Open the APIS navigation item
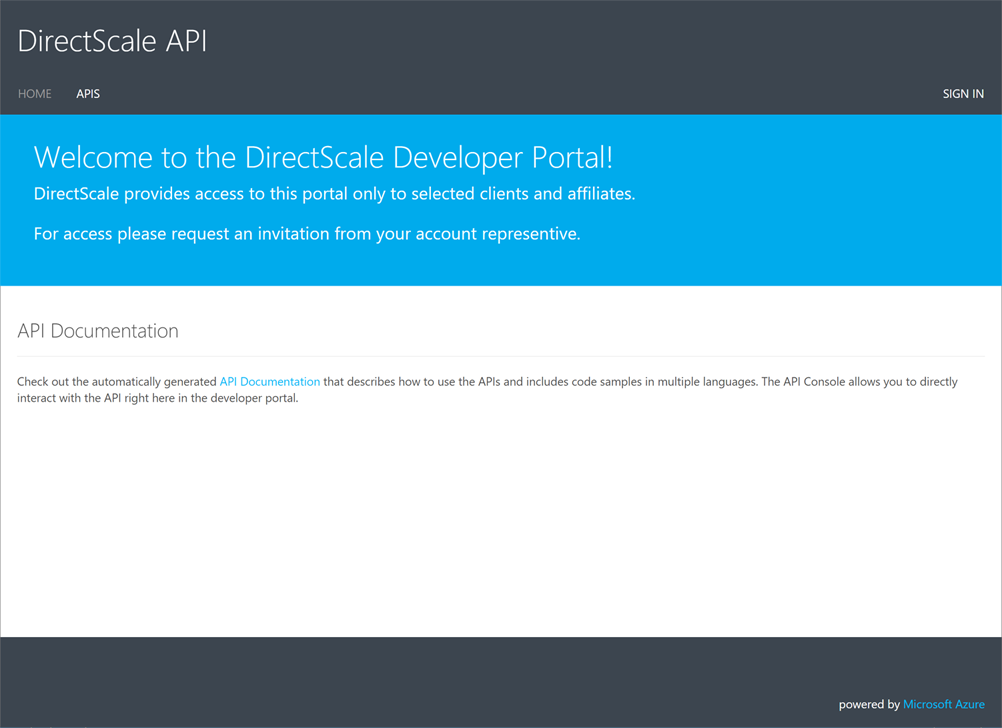 (x=88, y=94)
